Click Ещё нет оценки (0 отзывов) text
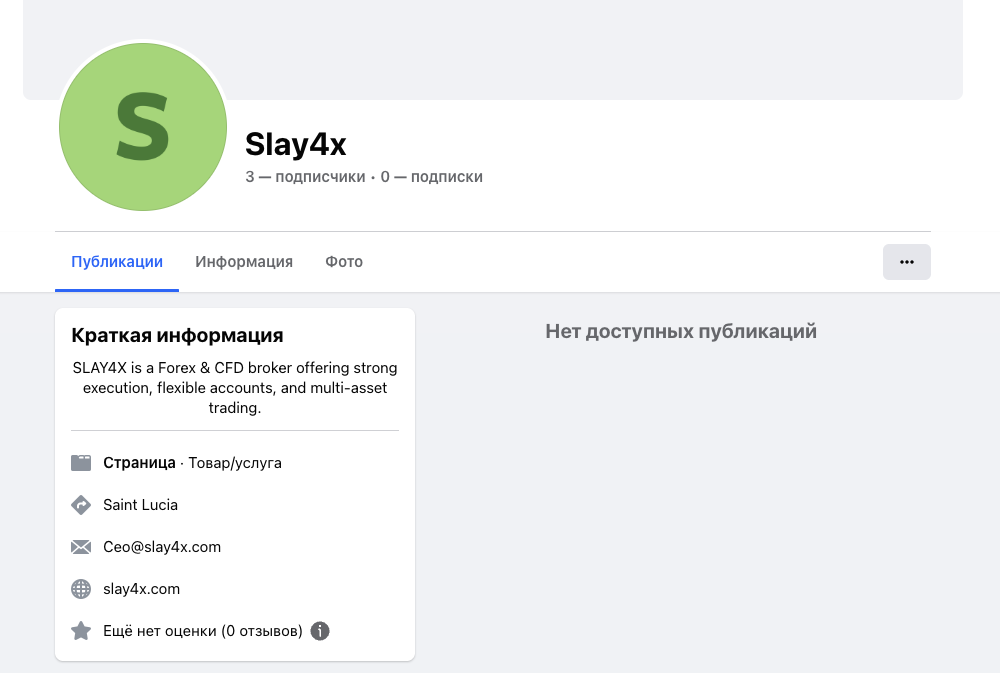 point(203,632)
